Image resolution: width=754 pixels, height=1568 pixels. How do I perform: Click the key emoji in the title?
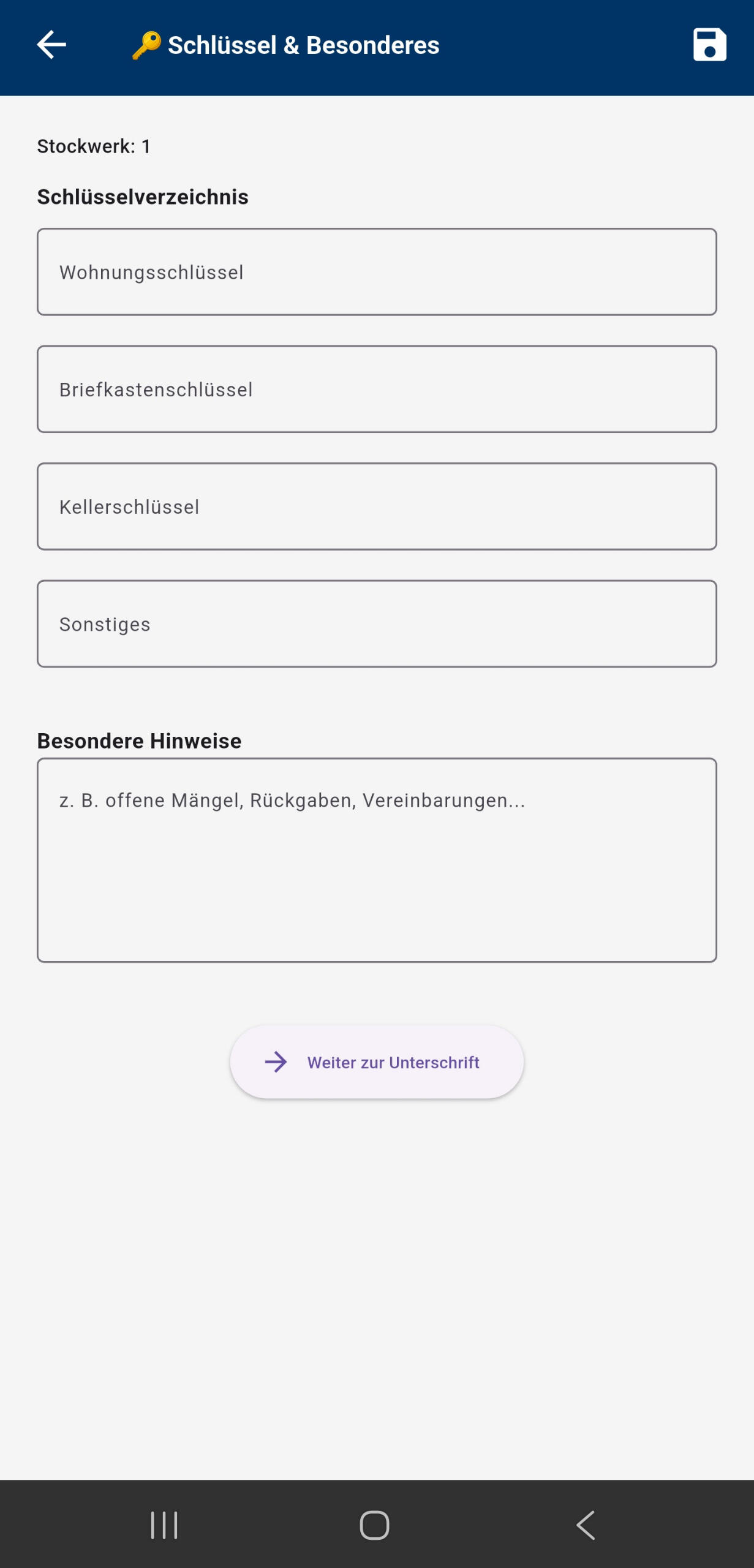pos(146,45)
